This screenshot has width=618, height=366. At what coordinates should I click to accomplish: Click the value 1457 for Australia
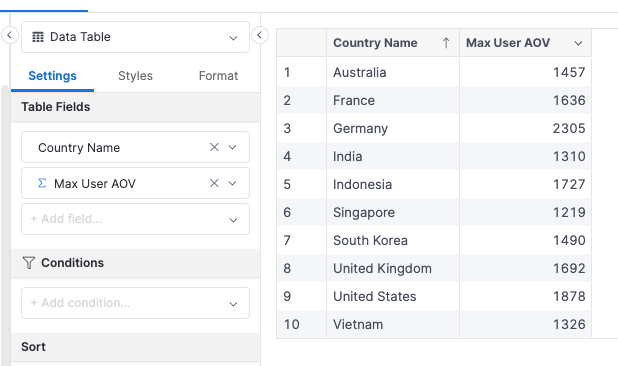click(569, 72)
